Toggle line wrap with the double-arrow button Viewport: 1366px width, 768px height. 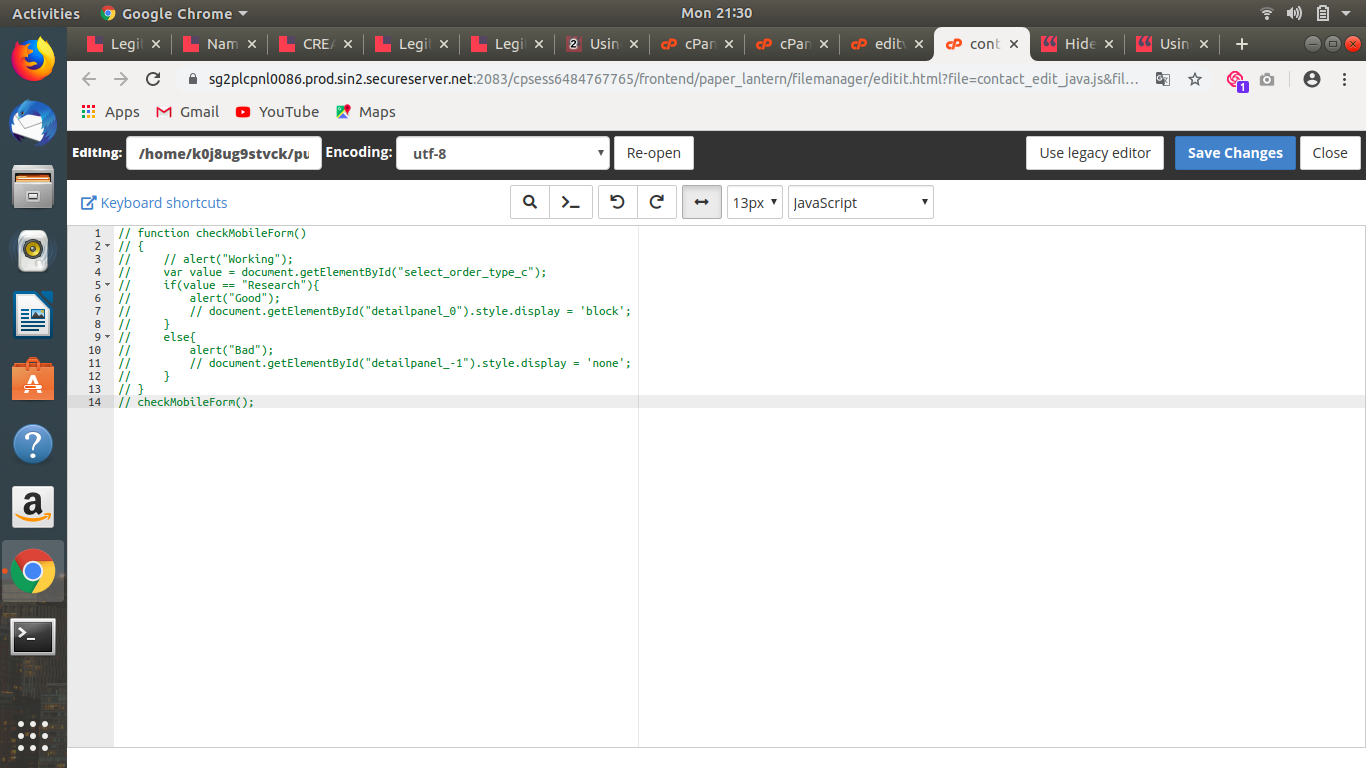[x=702, y=202]
